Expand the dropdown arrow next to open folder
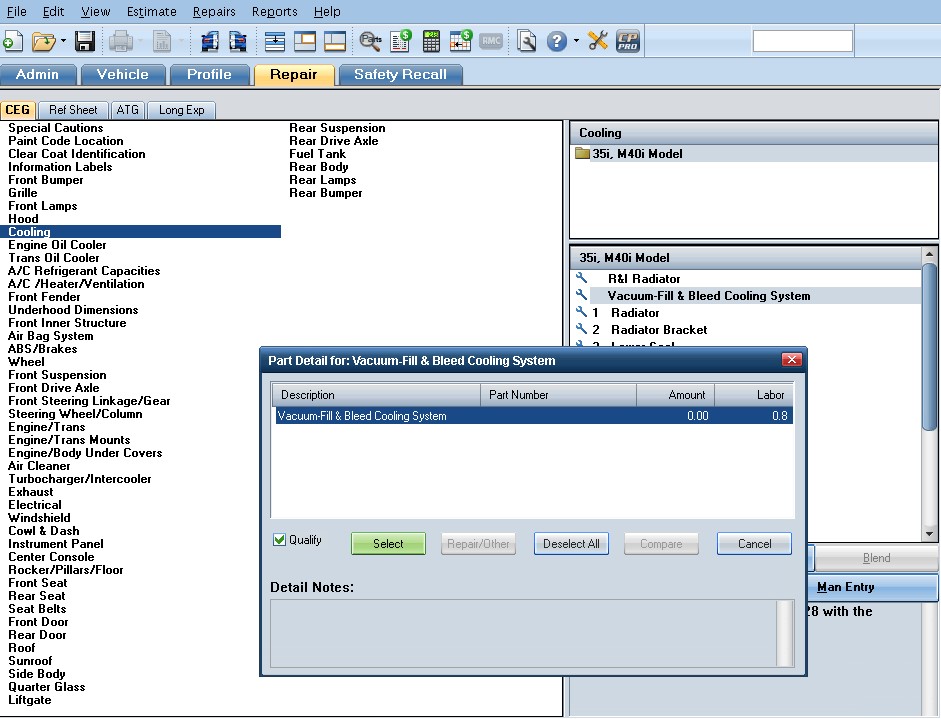 pyautogui.click(x=63, y=41)
